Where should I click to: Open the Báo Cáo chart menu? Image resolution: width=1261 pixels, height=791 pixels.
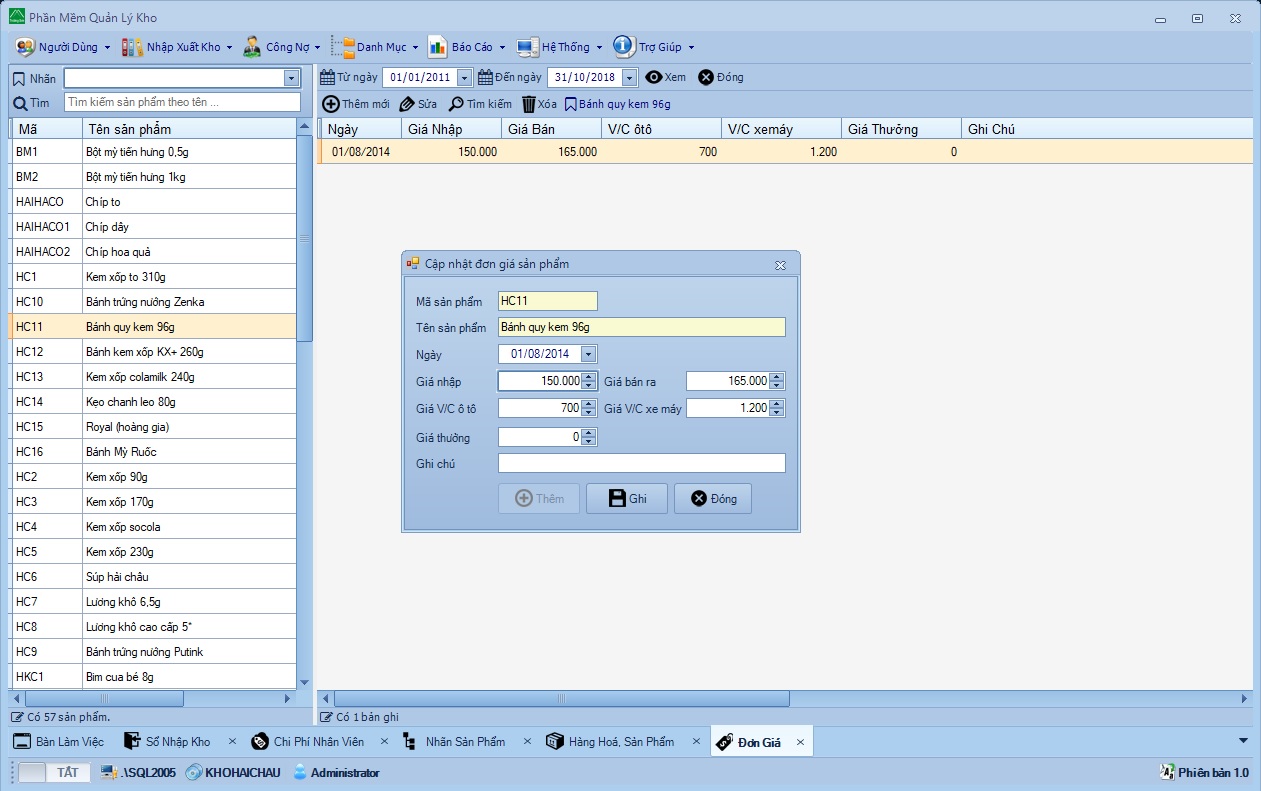coord(466,47)
